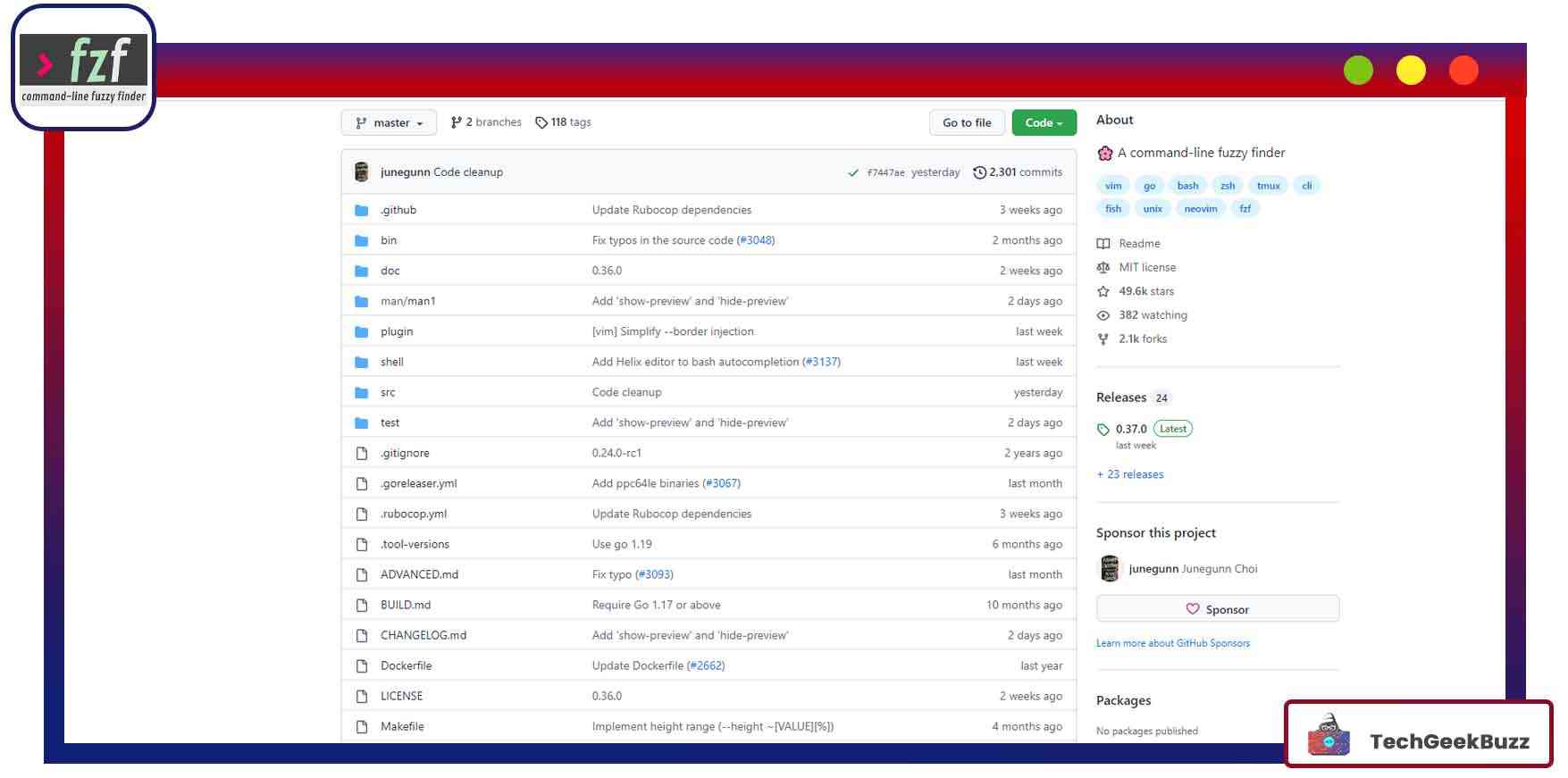
Task: Click the eye icon next to 382 watching
Action: coord(1103,315)
